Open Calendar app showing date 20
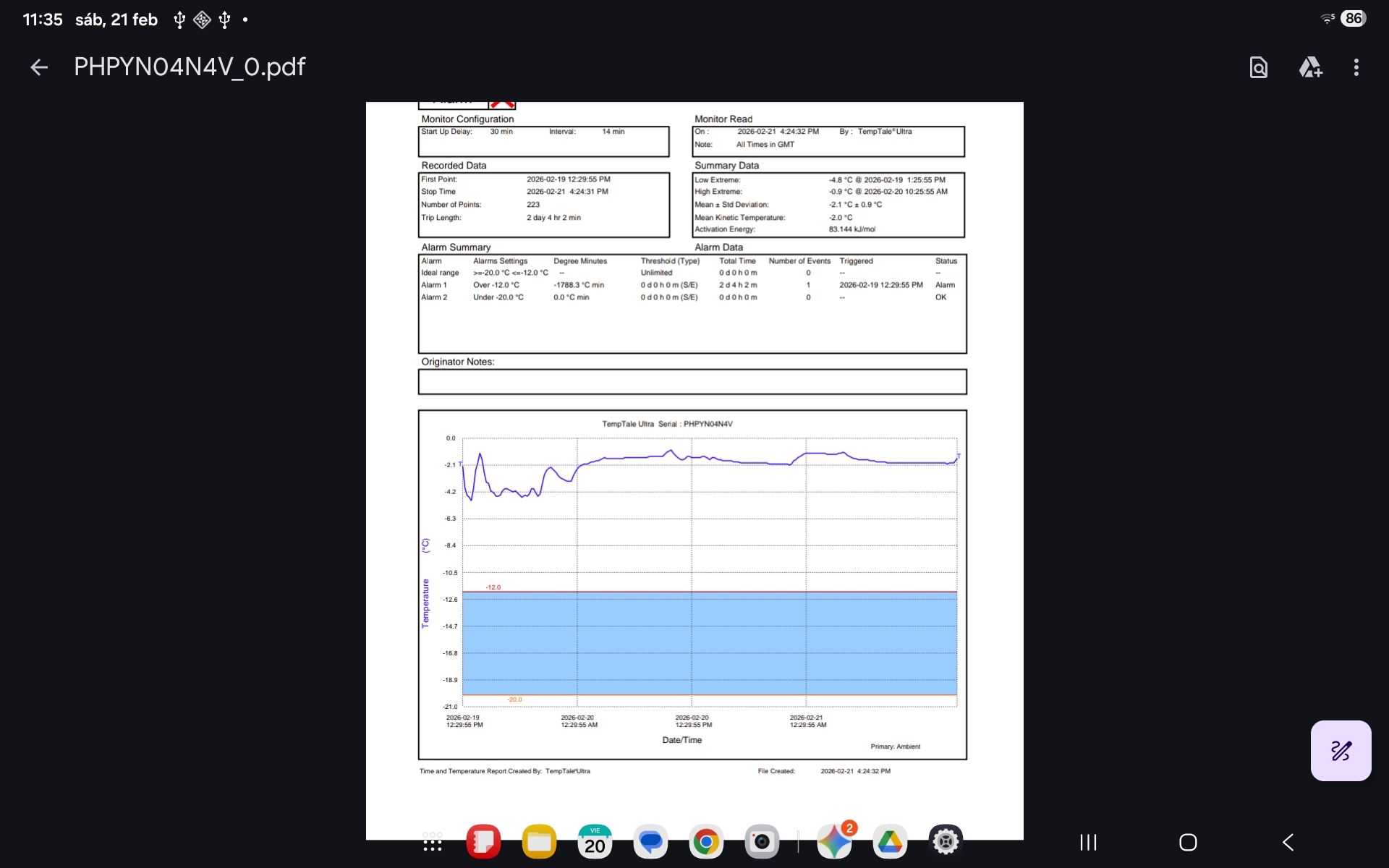The width and height of the screenshot is (1389, 868). pyautogui.click(x=595, y=842)
